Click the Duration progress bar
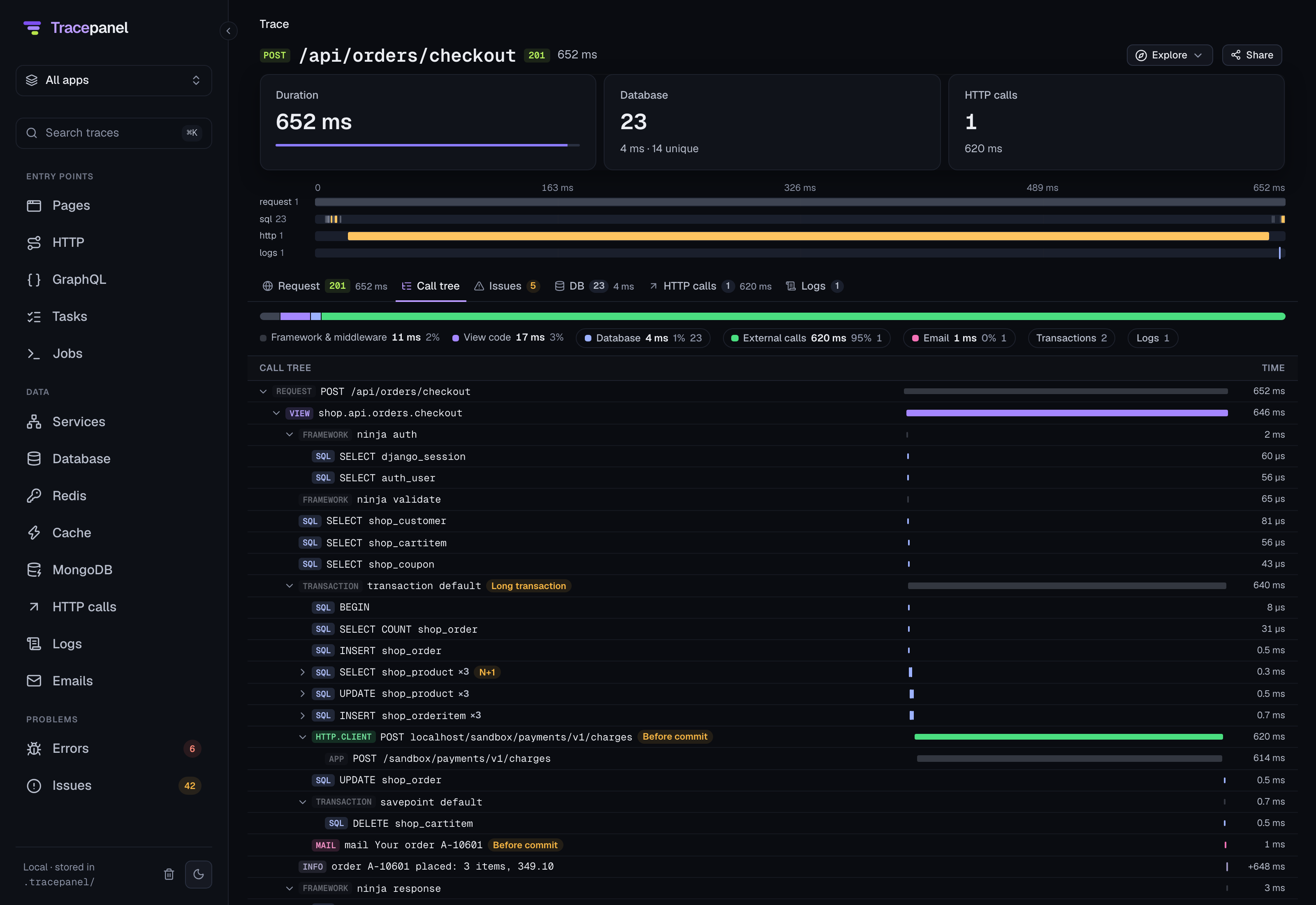Viewport: 1316px width, 905px height. (x=427, y=145)
